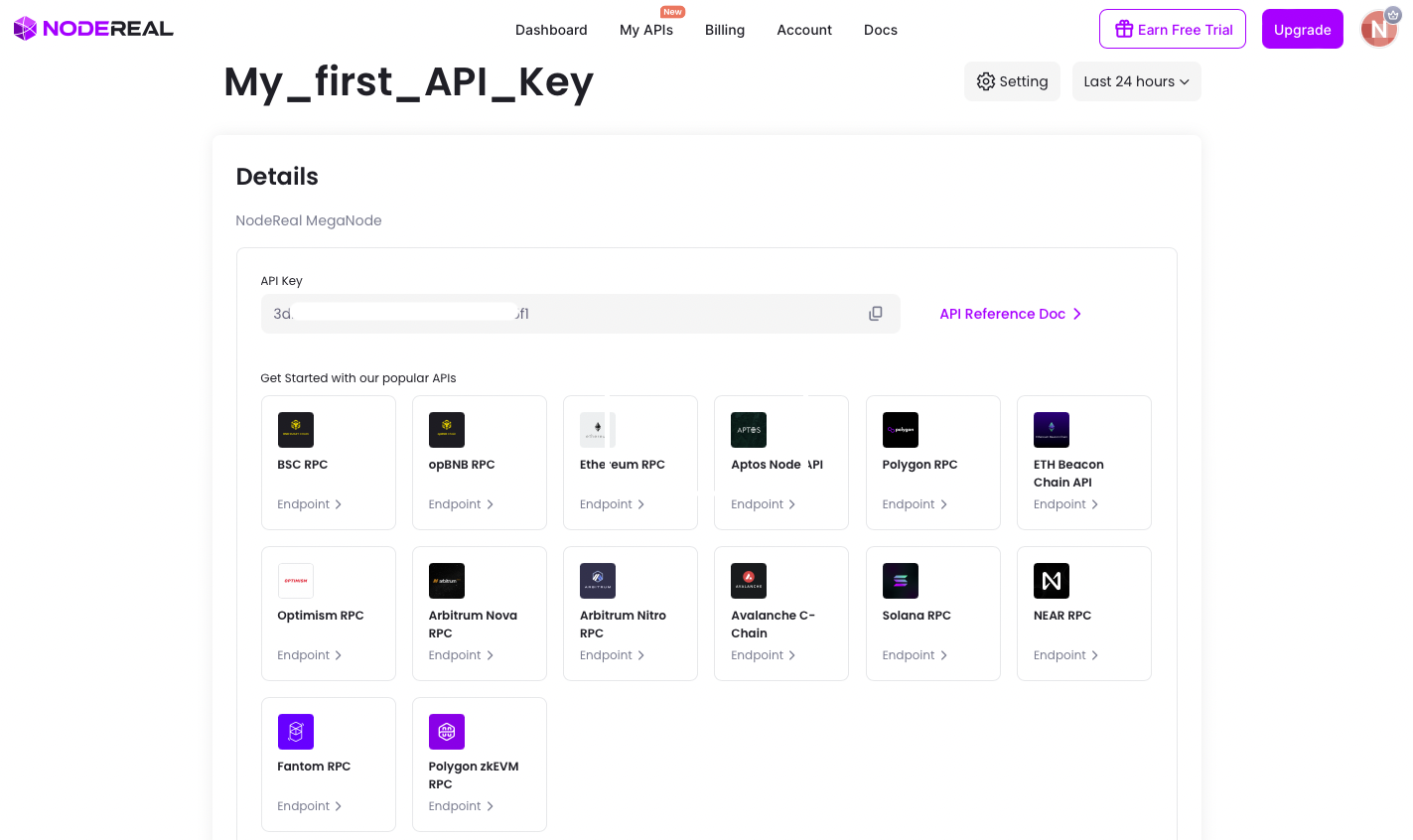The image size is (1413, 840).
Task: Click the Optimism RPC label
Action: (x=321, y=616)
